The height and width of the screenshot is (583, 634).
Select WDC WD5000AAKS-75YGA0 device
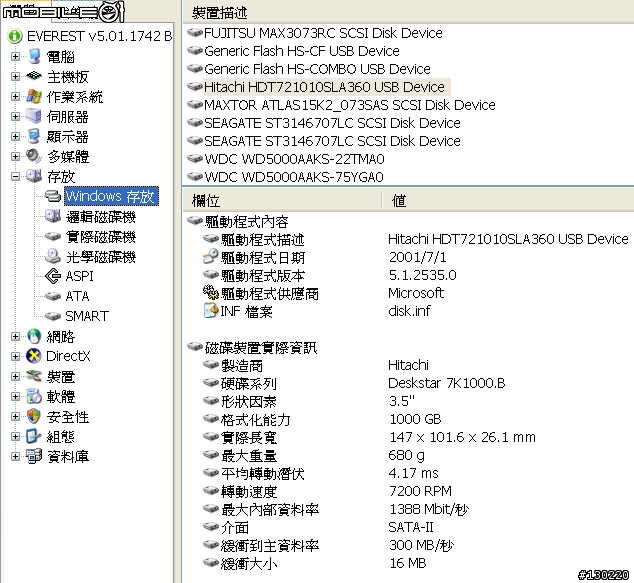click(294, 177)
